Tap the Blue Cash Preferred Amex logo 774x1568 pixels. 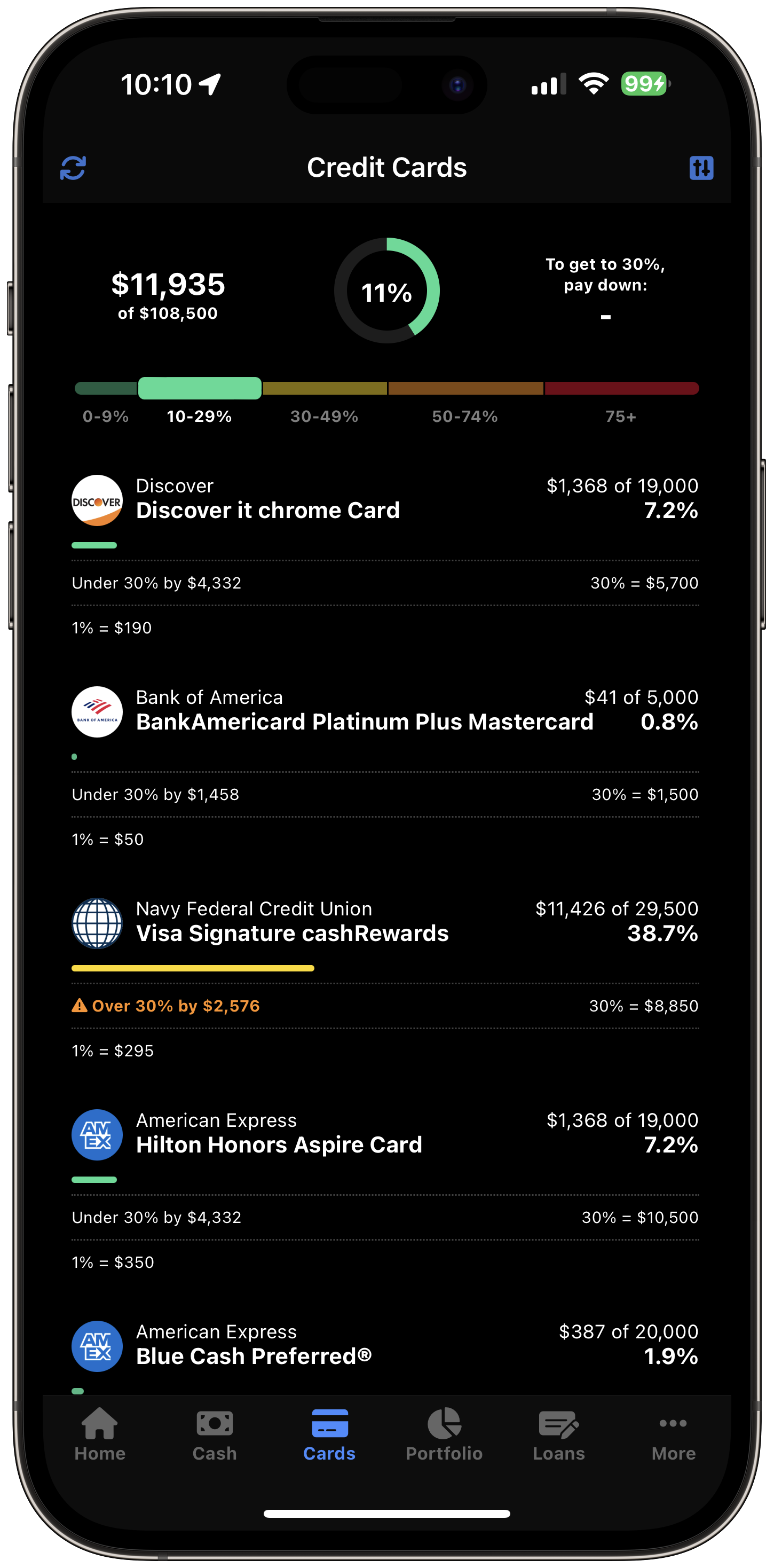(97, 1346)
